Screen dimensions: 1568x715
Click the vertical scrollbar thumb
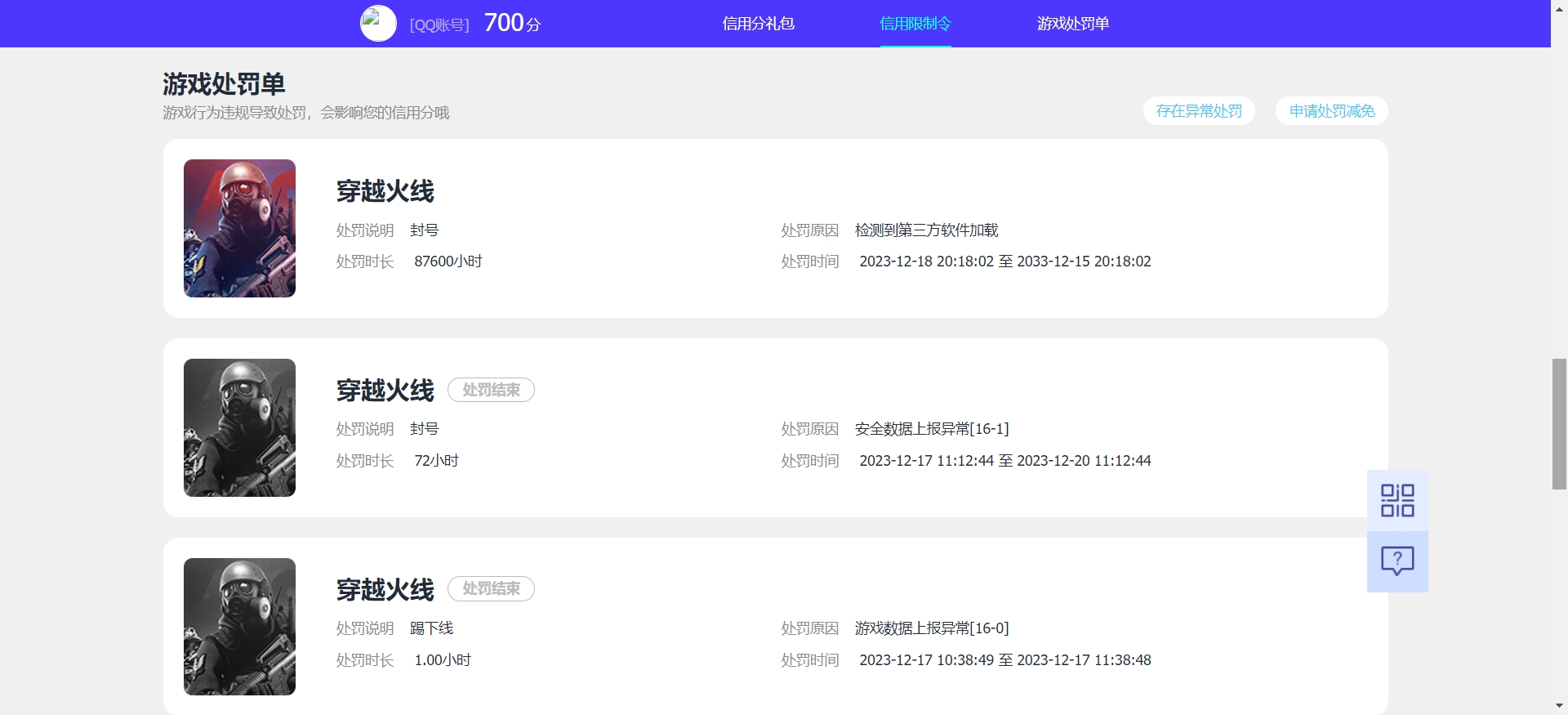(1559, 423)
